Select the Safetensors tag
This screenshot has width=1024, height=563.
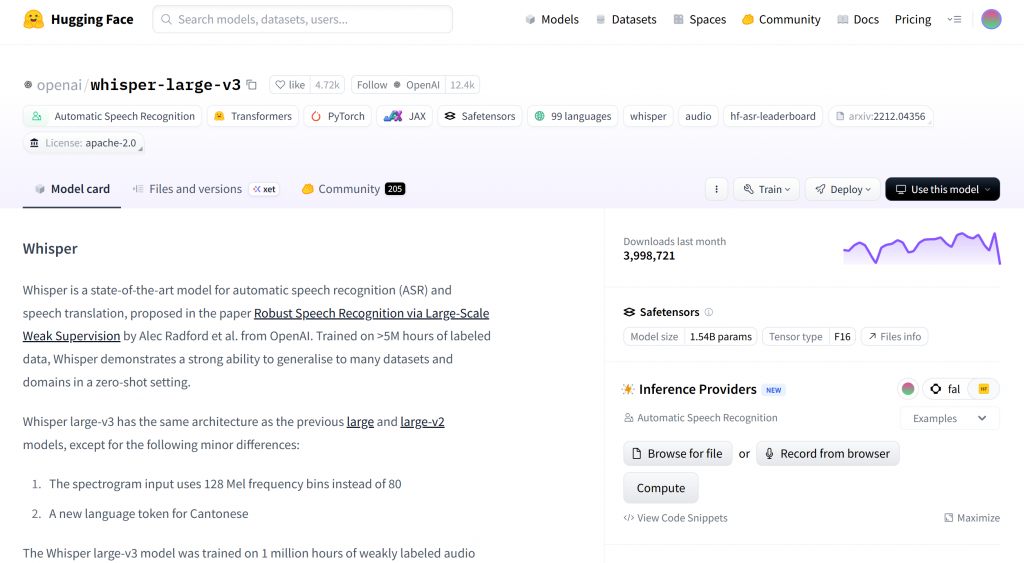coord(479,116)
